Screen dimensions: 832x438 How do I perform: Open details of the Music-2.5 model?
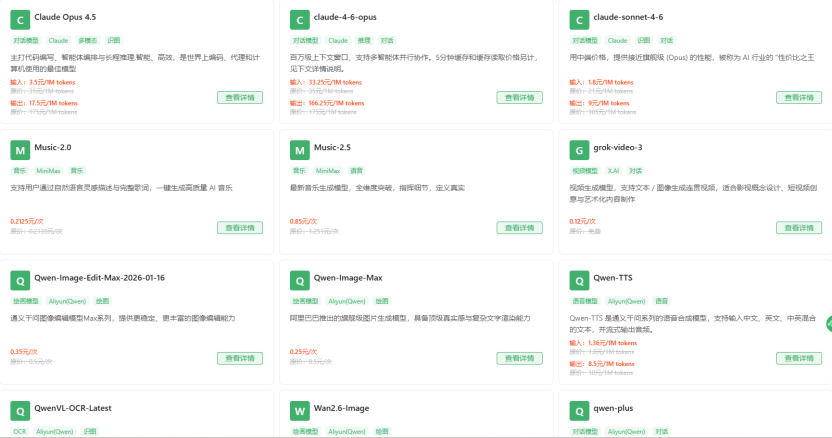[x=520, y=227]
